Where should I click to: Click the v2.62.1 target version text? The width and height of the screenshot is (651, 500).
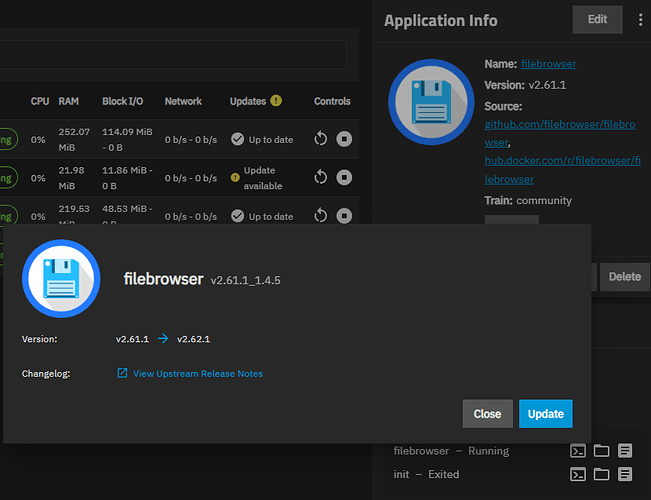193,339
